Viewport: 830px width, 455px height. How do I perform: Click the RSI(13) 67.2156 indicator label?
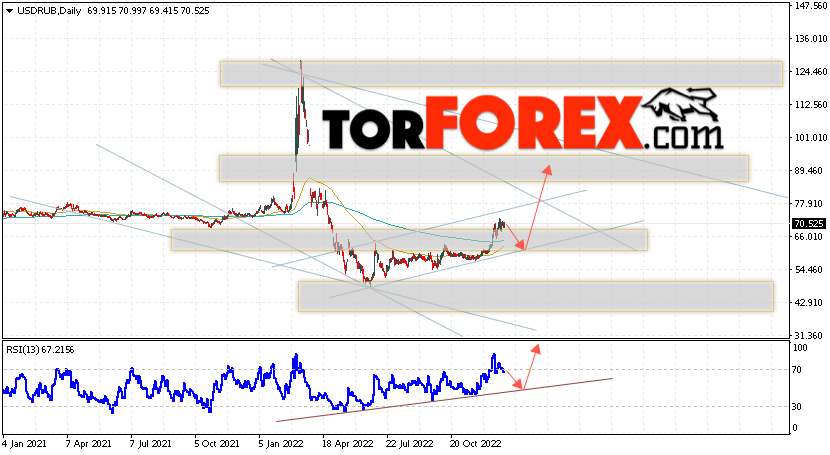(x=40, y=350)
